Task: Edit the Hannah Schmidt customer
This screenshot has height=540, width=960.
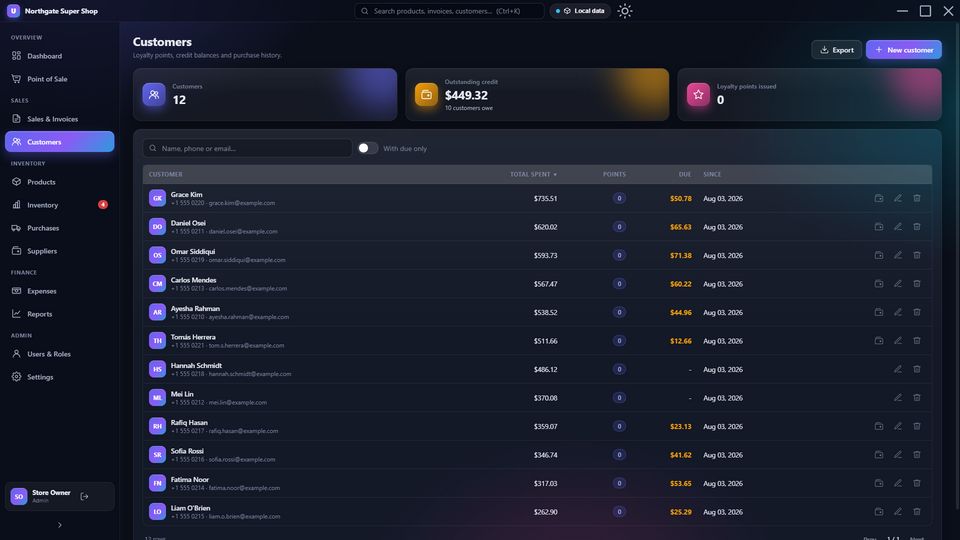Action: [898, 369]
